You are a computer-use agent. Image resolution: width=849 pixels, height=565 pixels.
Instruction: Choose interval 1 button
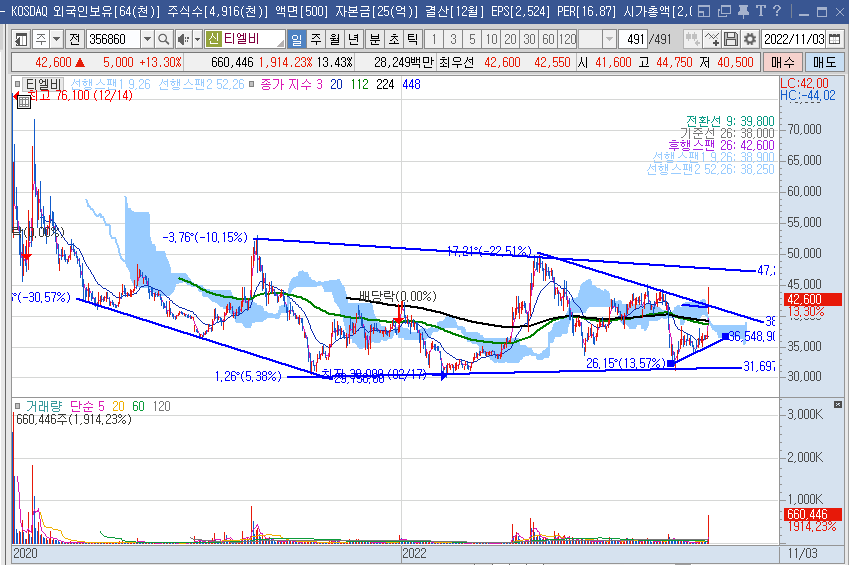[x=433, y=39]
